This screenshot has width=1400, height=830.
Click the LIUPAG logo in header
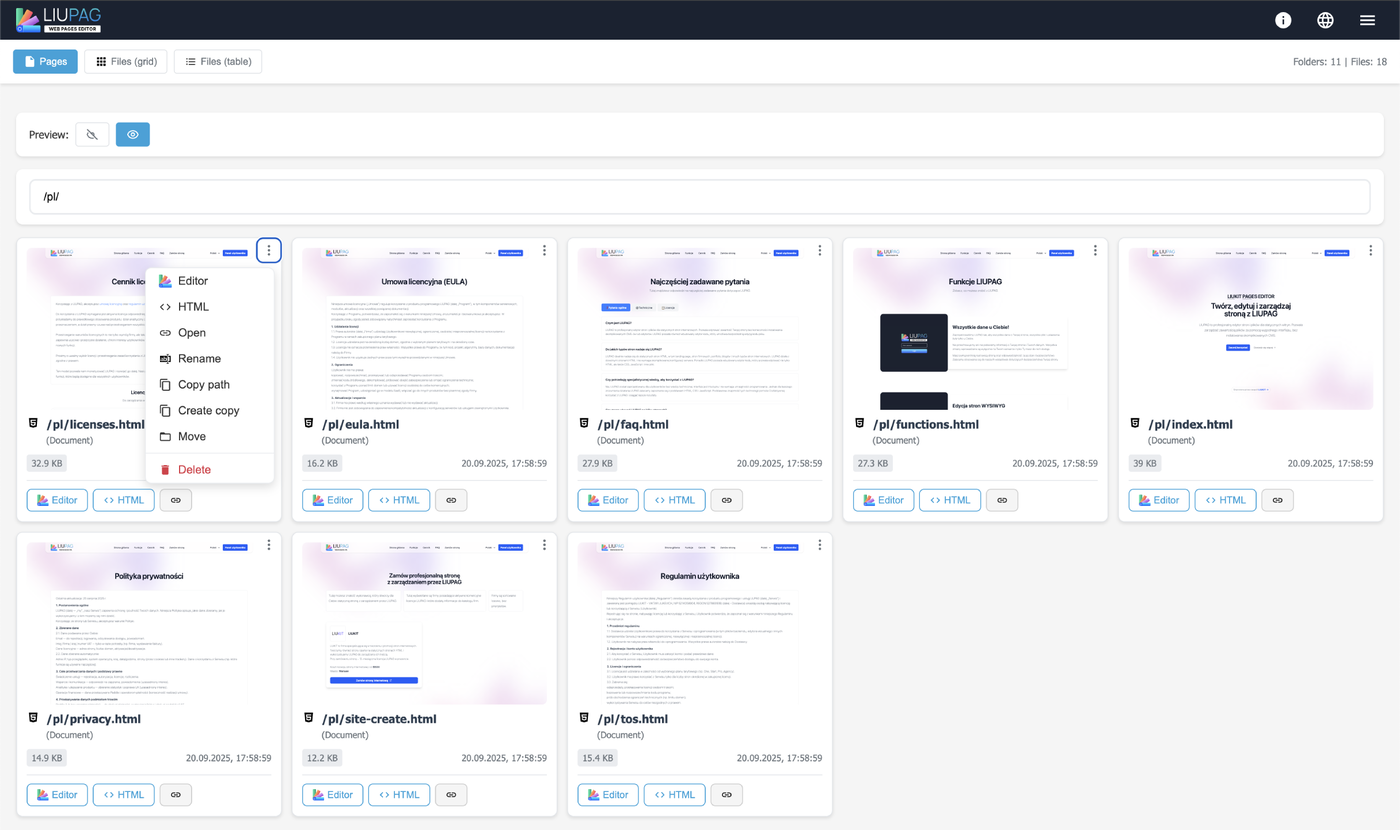(58, 20)
